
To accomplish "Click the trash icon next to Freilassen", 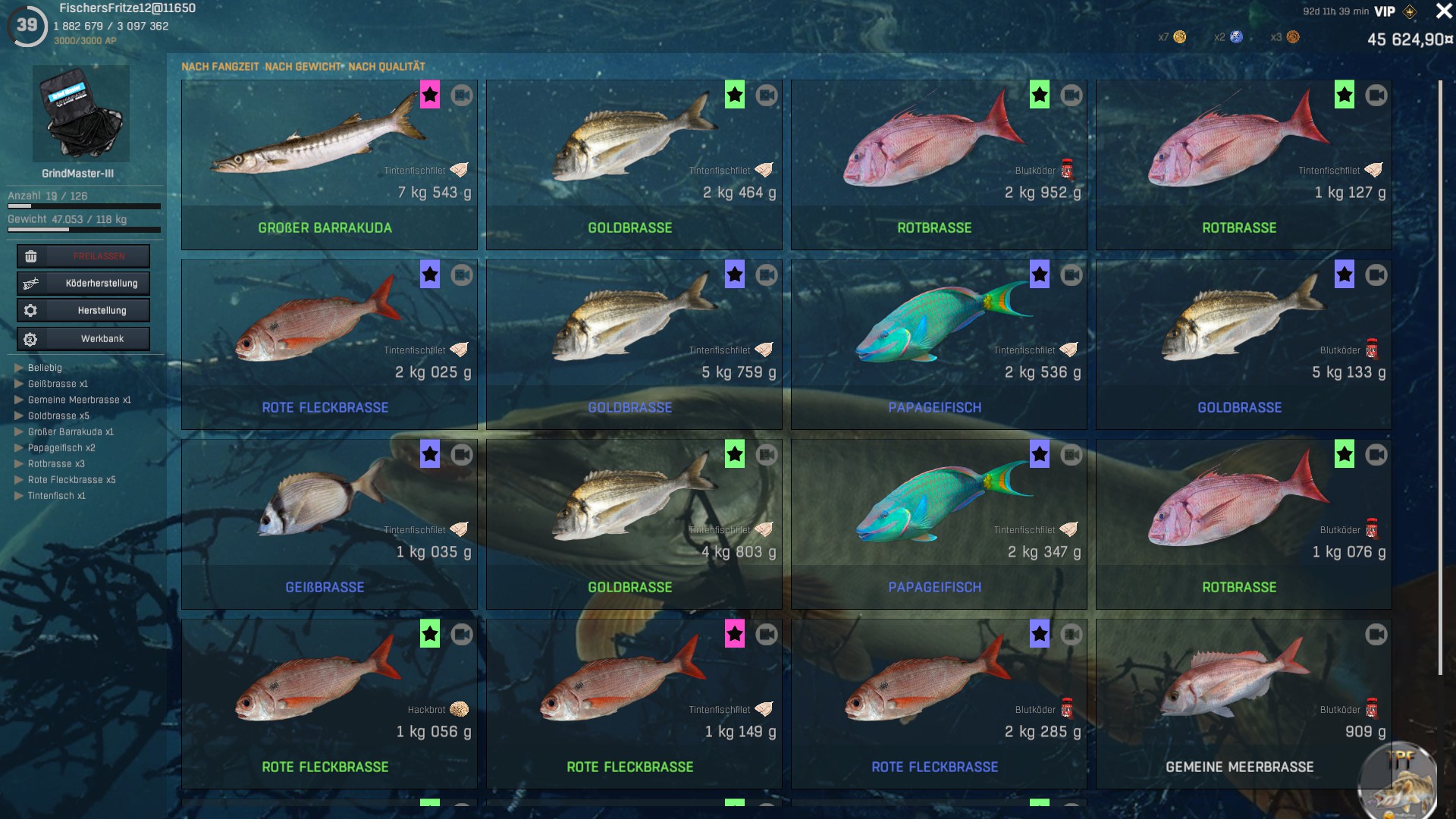I will [31, 256].
